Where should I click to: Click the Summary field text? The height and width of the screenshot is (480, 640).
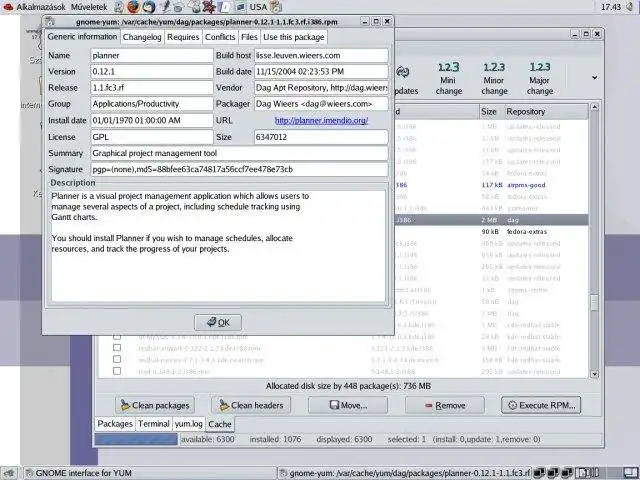(239, 153)
